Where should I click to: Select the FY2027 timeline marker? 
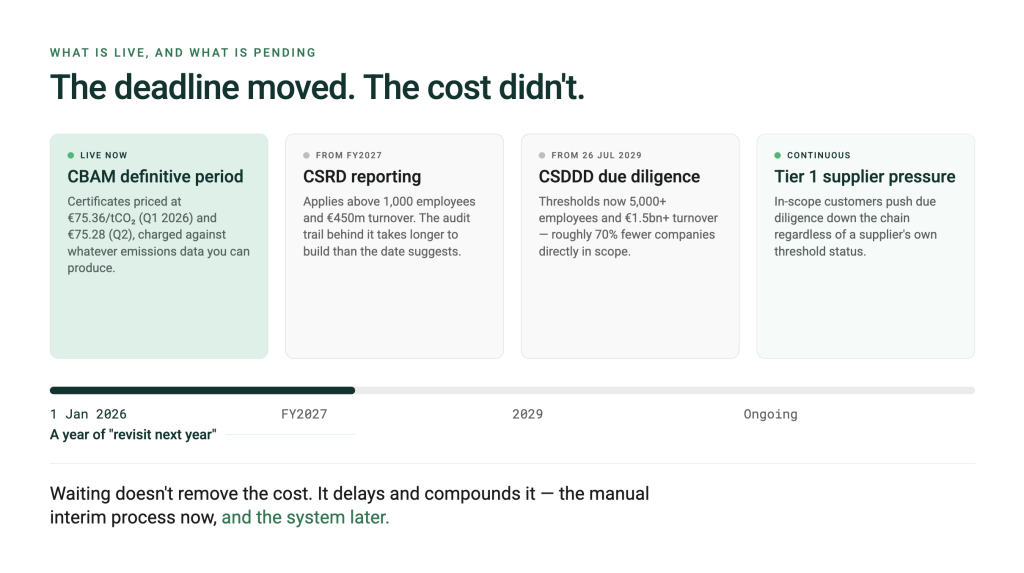(x=304, y=414)
